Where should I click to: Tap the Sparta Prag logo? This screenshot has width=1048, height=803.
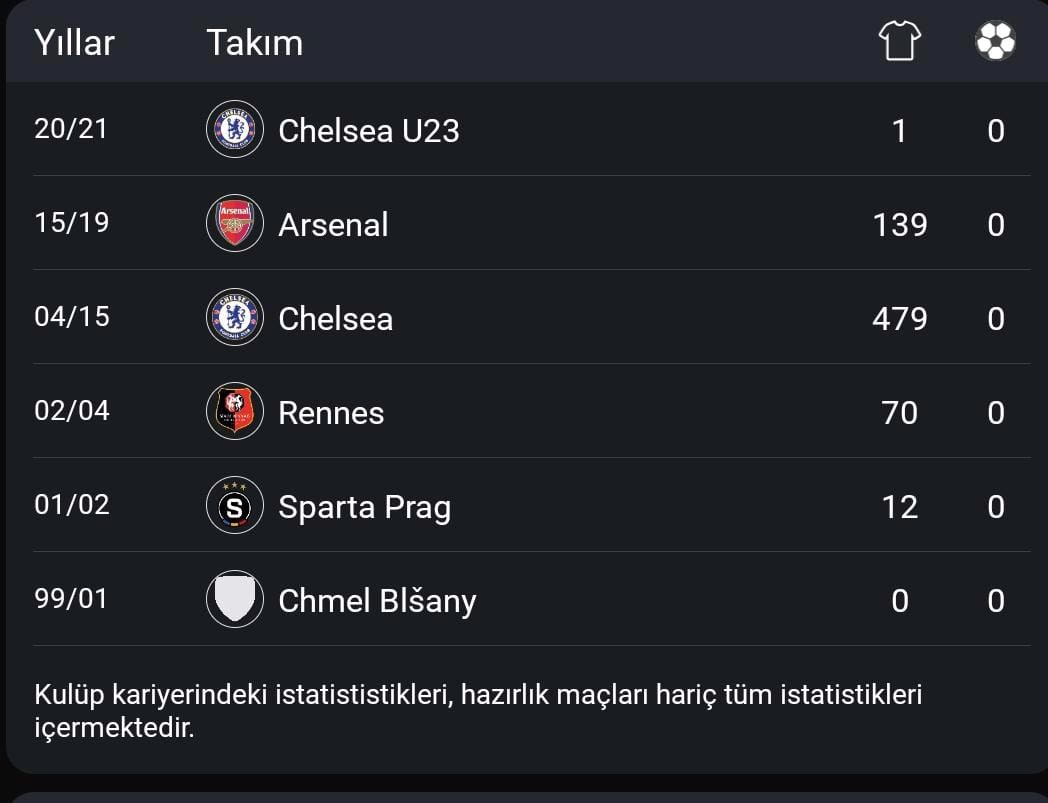coord(235,505)
